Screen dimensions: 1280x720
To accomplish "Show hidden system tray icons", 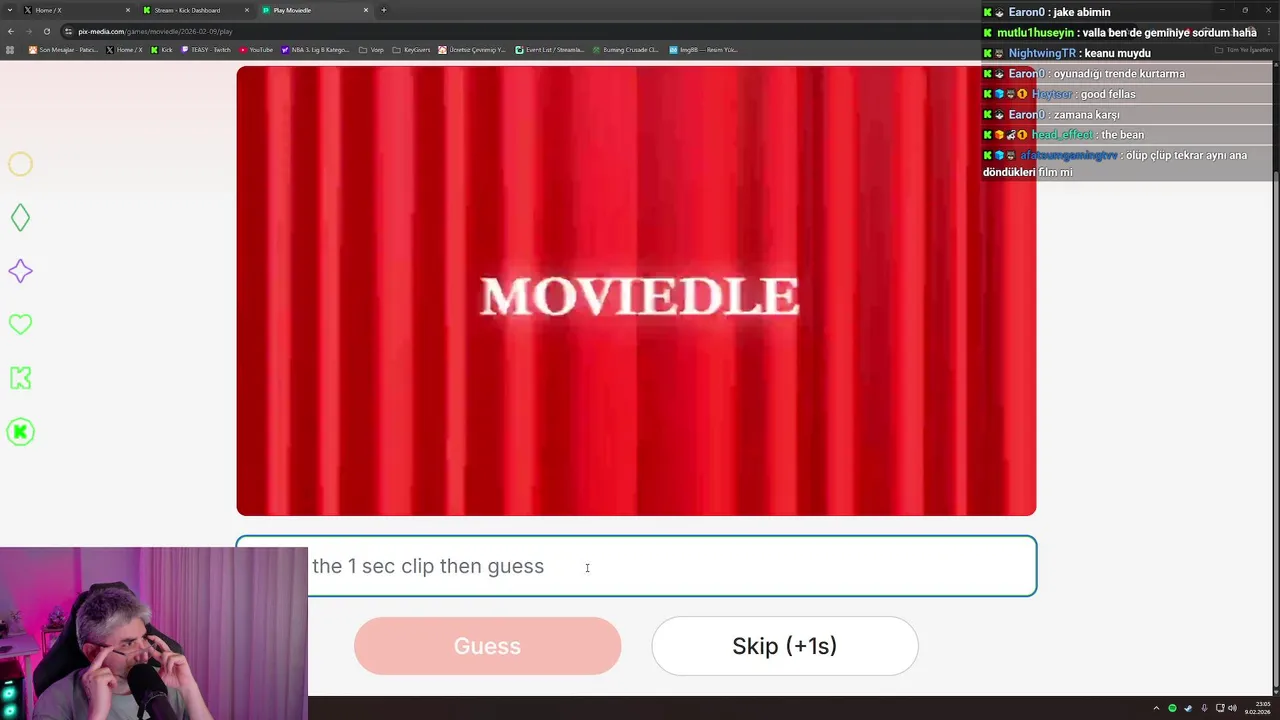I will (1157, 708).
